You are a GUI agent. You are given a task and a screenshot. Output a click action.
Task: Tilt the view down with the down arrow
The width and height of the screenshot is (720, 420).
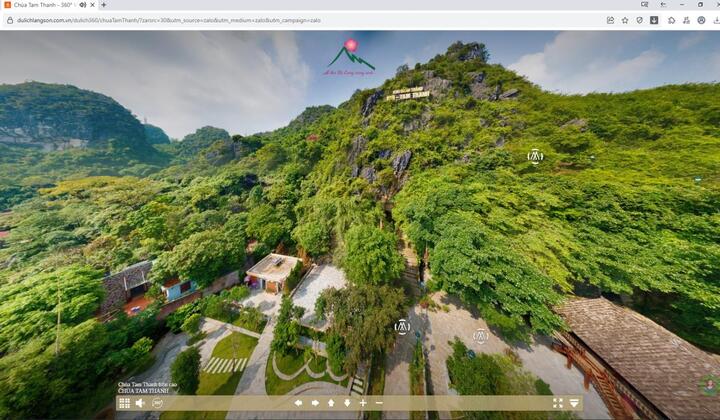tap(347, 403)
